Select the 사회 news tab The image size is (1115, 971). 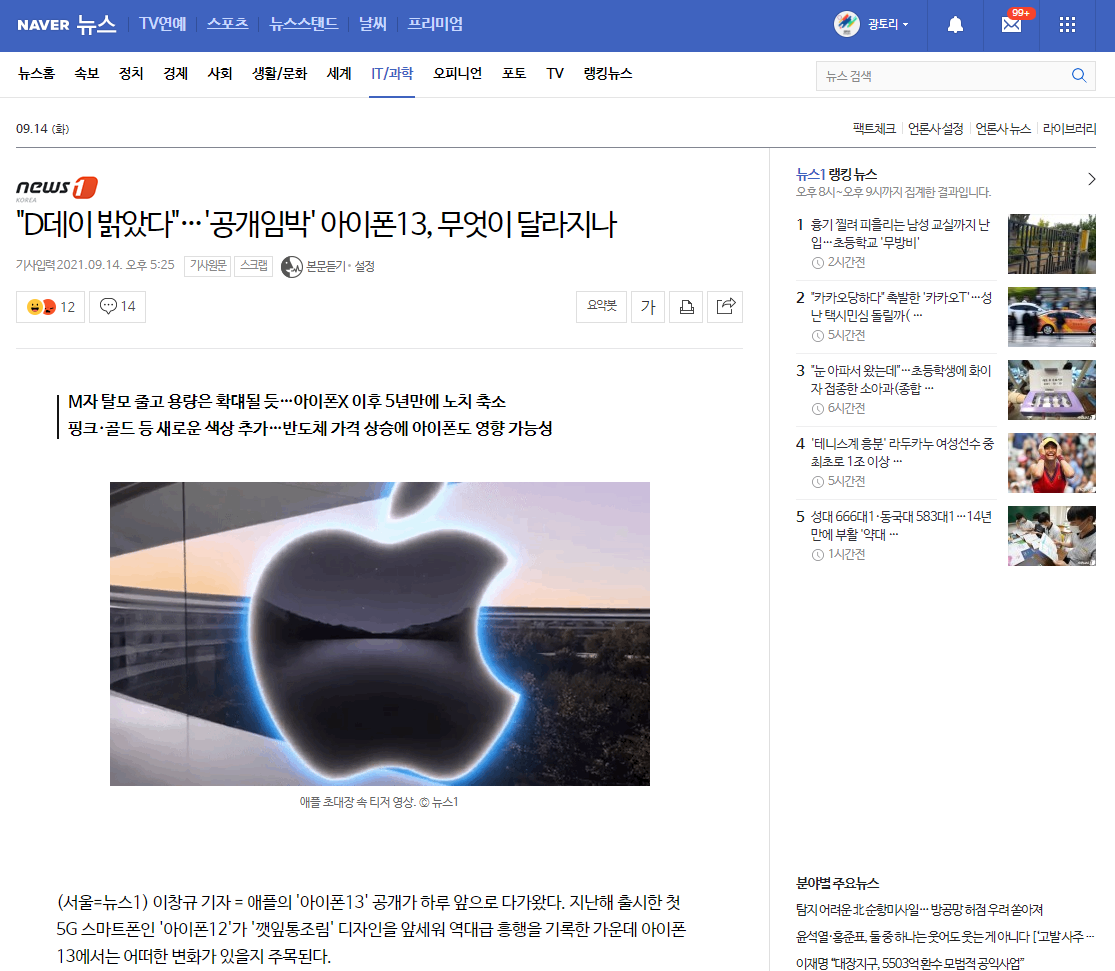[x=220, y=73]
